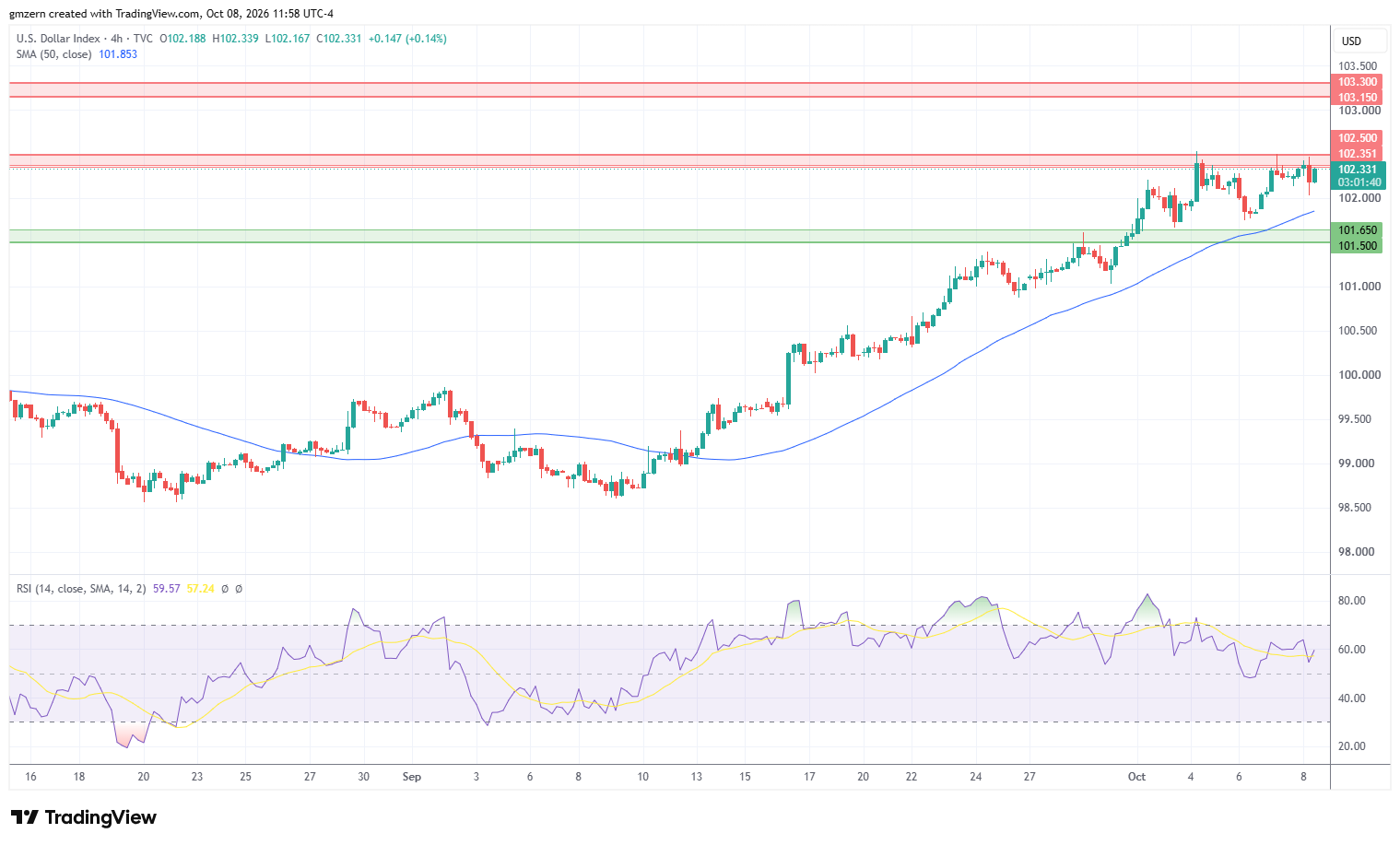Screen dimensions: 1400x845
Task: Click the +0.147 (+0.14%) change readout
Action: [407, 39]
